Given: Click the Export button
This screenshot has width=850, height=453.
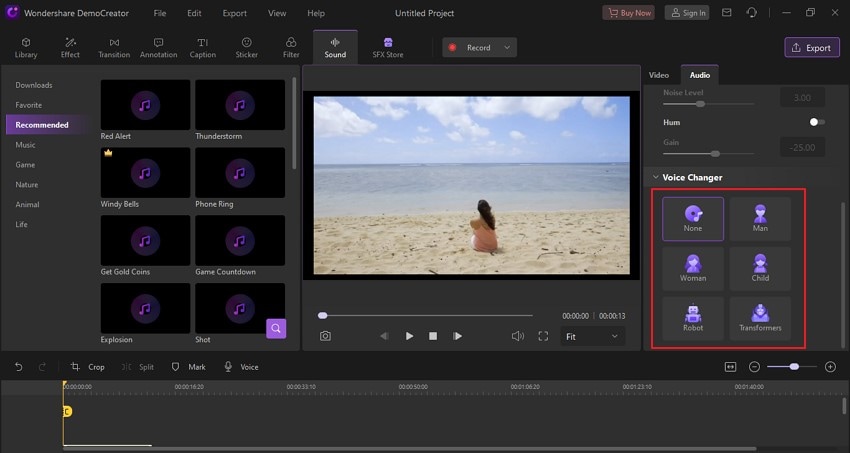Looking at the screenshot, I should coord(812,48).
